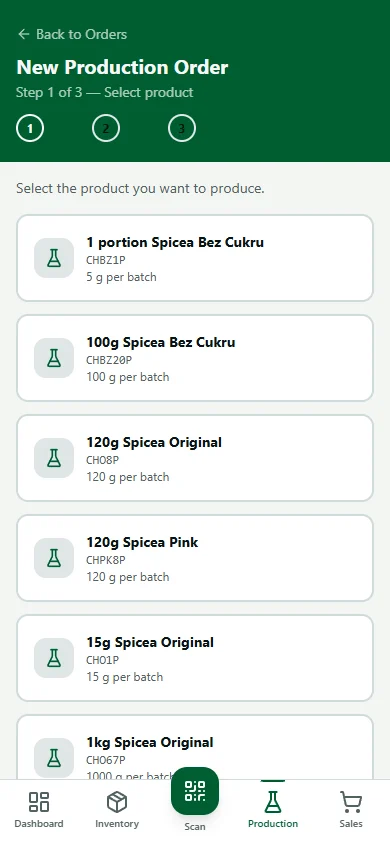Open the Dashboard icon in bottom navigation
390x844 pixels.
[39, 801]
